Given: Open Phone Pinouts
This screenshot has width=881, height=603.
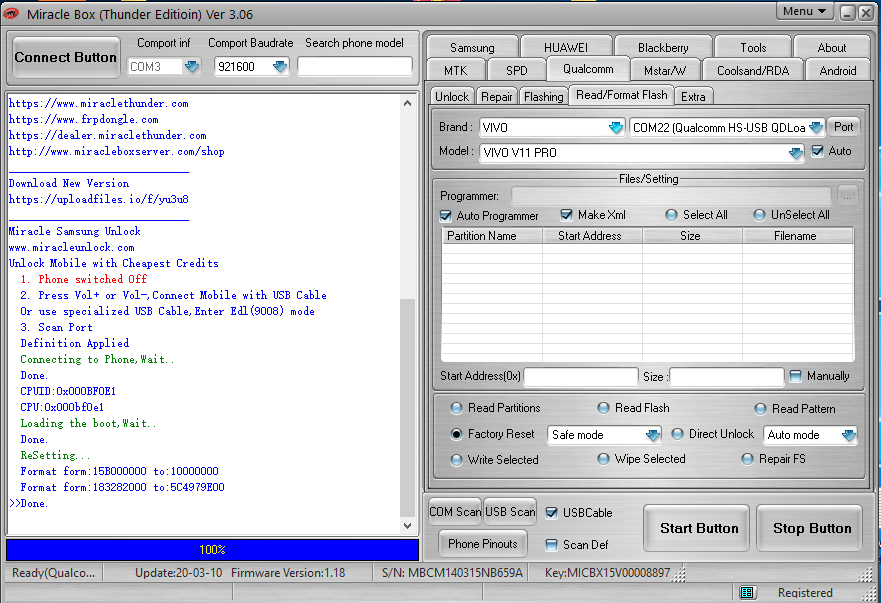Looking at the screenshot, I should point(483,543).
